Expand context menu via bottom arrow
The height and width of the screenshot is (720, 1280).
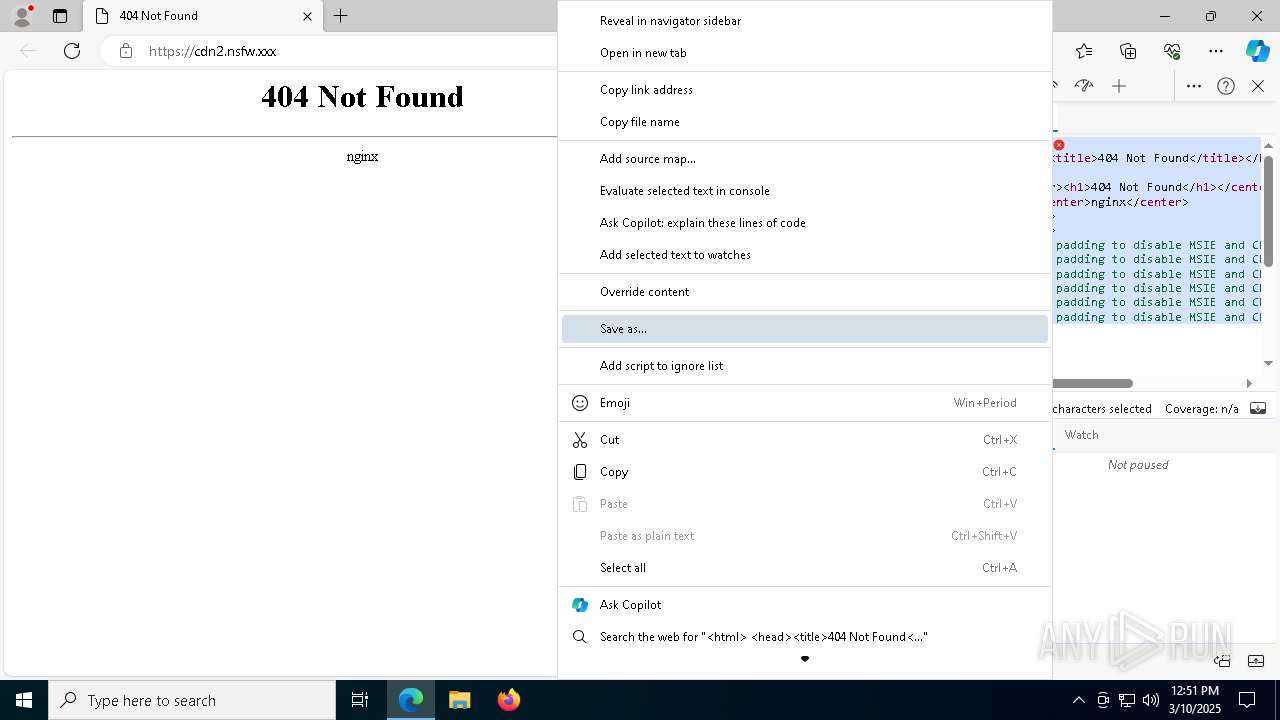click(x=805, y=659)
